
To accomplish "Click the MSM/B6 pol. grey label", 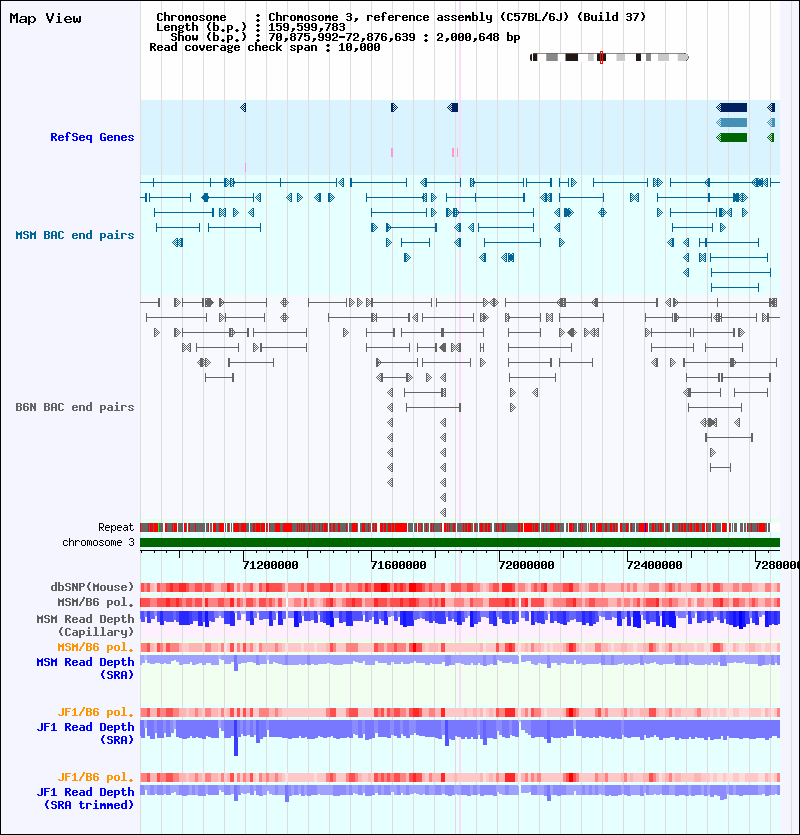I will (x=96, y=602).
